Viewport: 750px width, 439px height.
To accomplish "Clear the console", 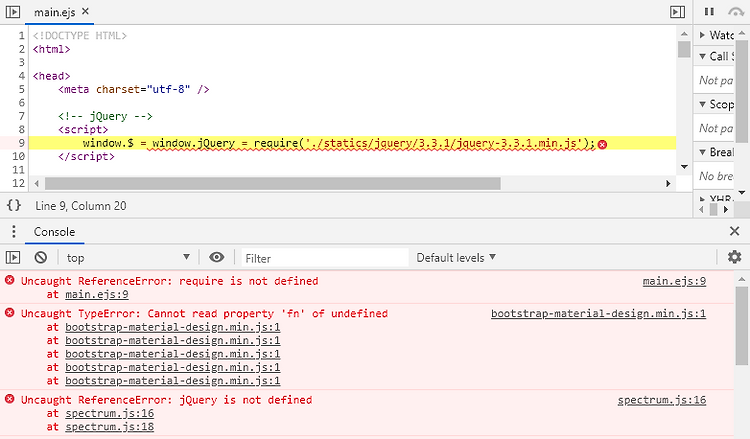I will click(41, 258).
